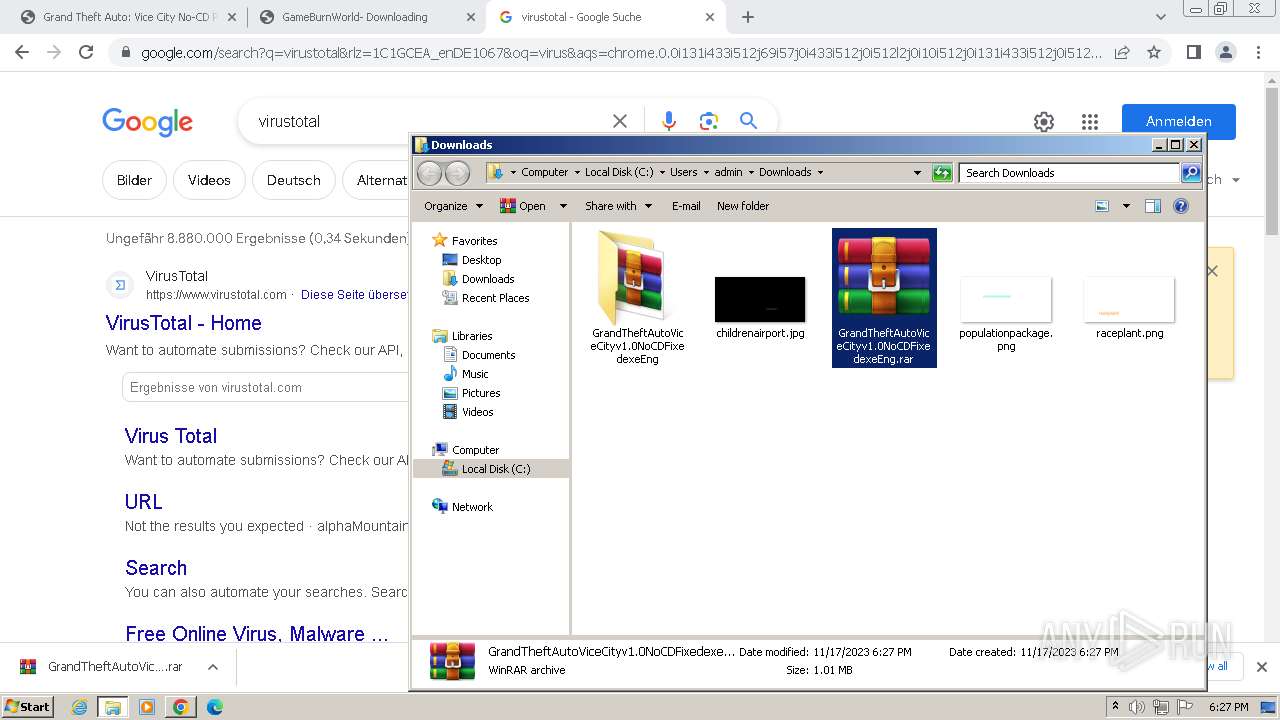Click the taskbar volume speaker icon
This screenshot has width=1280, height=720.
coord(1136,707)
